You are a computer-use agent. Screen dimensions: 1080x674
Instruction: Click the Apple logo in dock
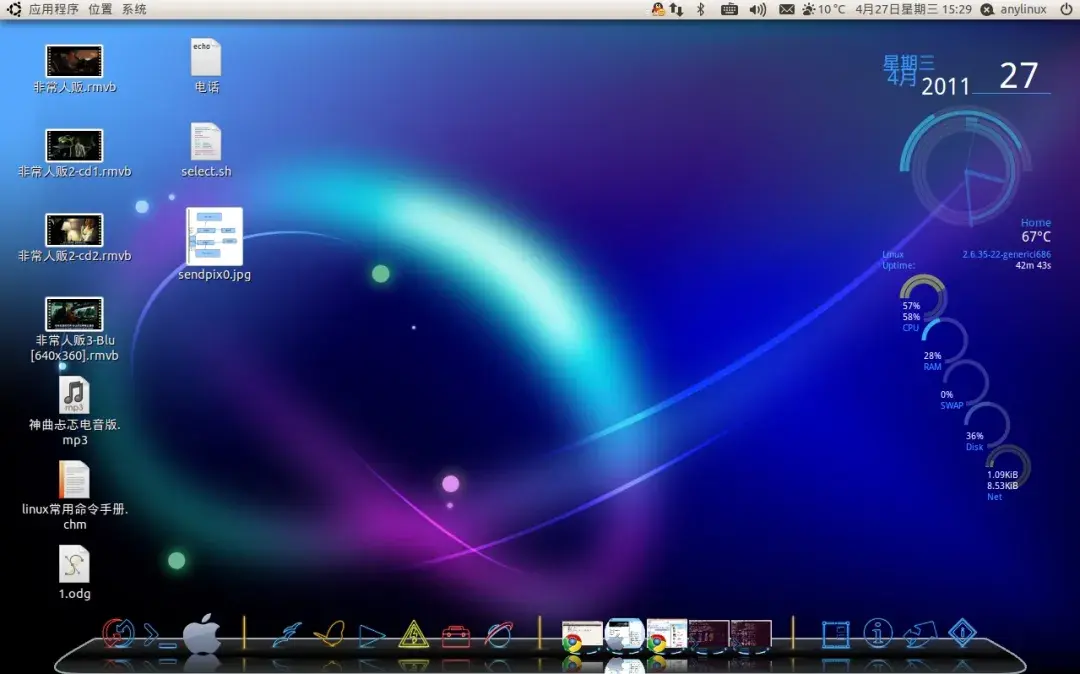click(201, 633)
